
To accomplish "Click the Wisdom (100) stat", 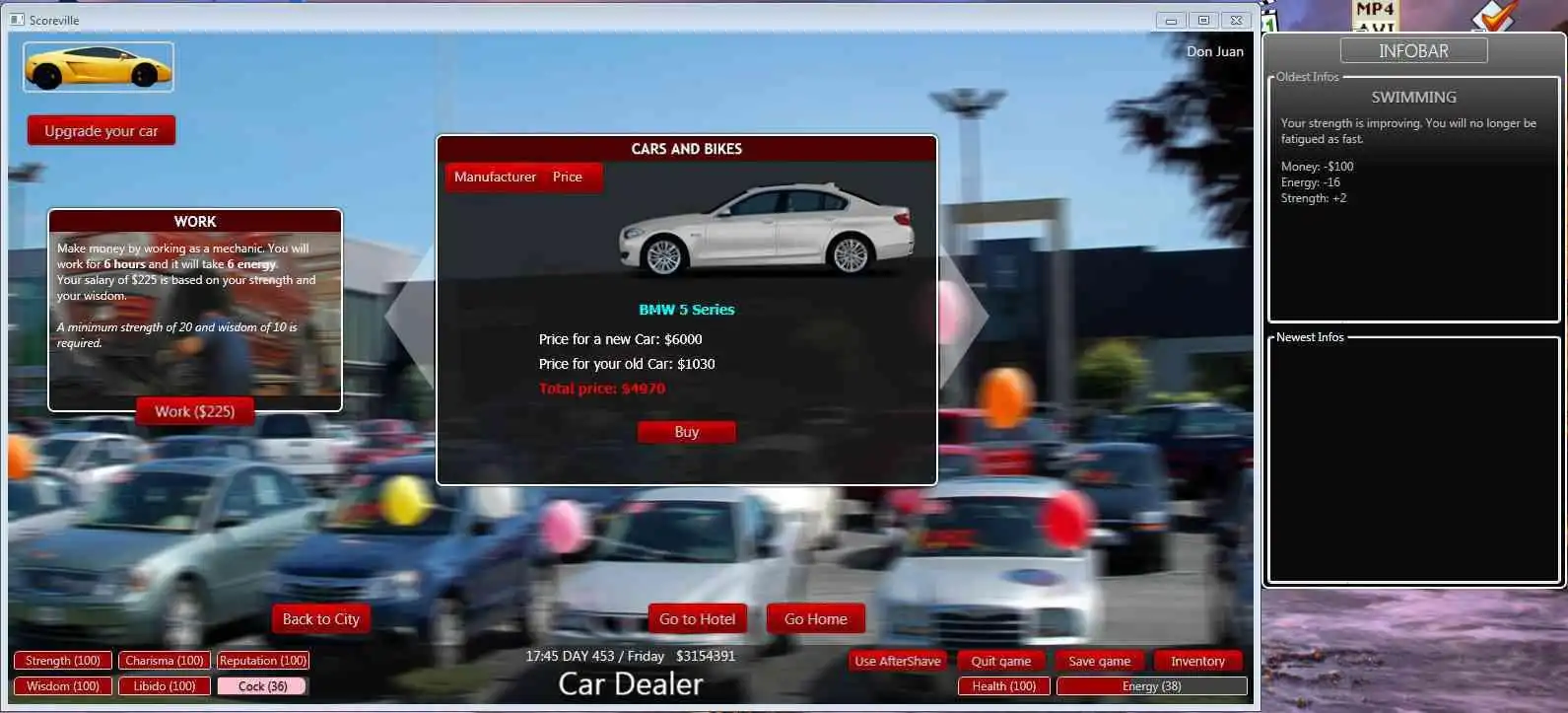I will (x=63, y=686).
